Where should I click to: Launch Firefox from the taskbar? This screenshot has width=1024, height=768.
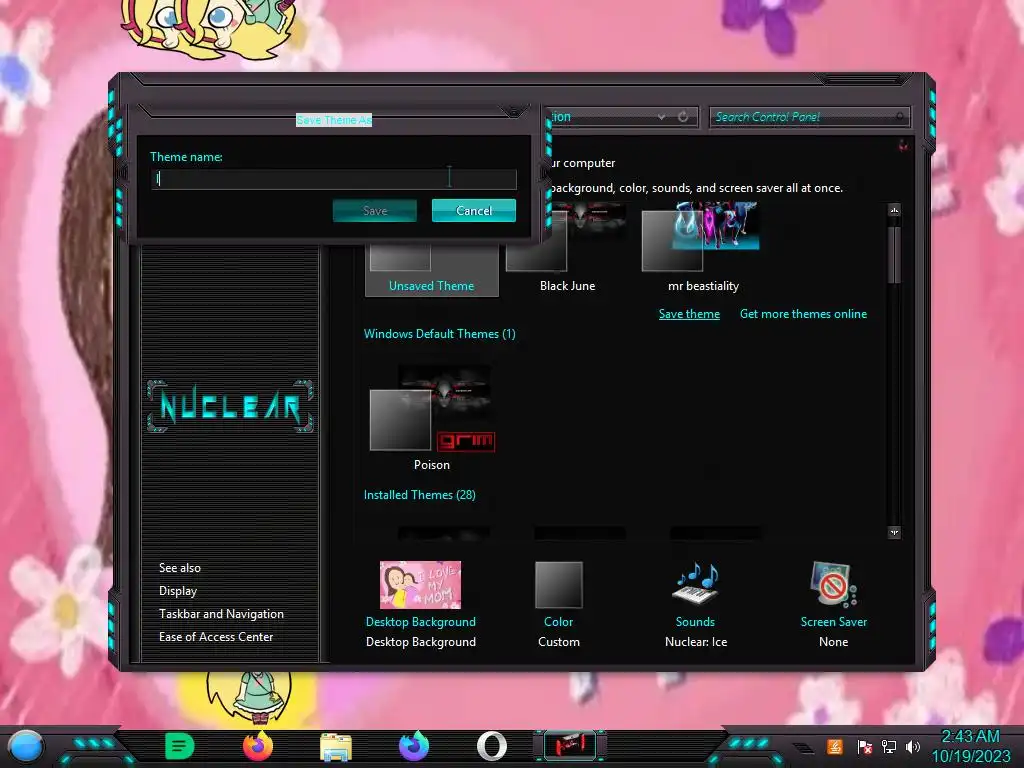pos(258,746)
